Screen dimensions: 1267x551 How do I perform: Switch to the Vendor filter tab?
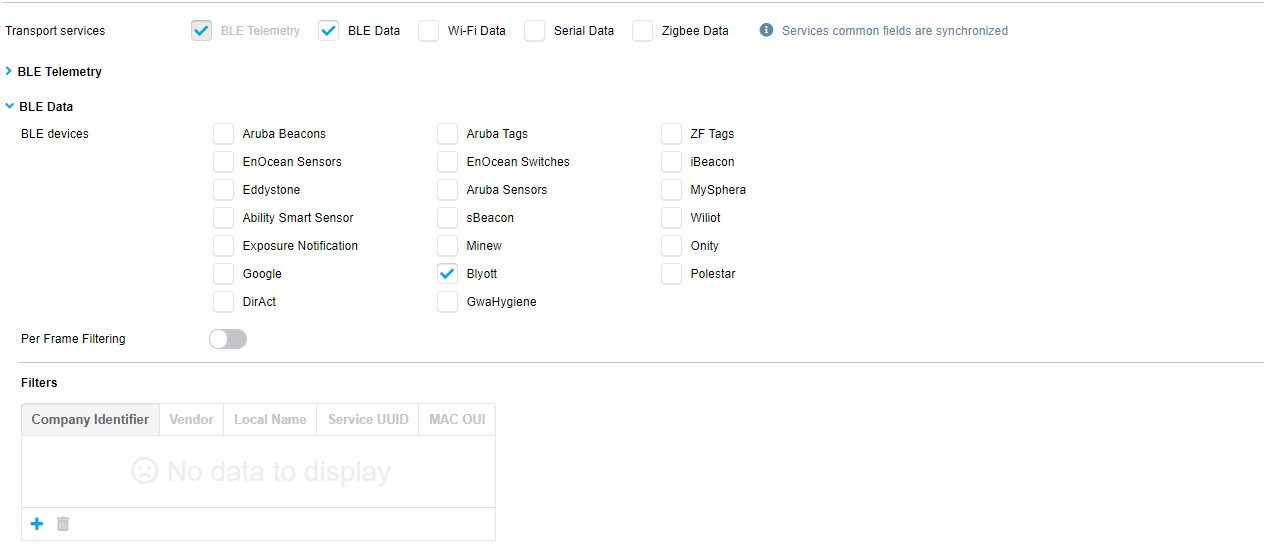click(x=191, y=420)
